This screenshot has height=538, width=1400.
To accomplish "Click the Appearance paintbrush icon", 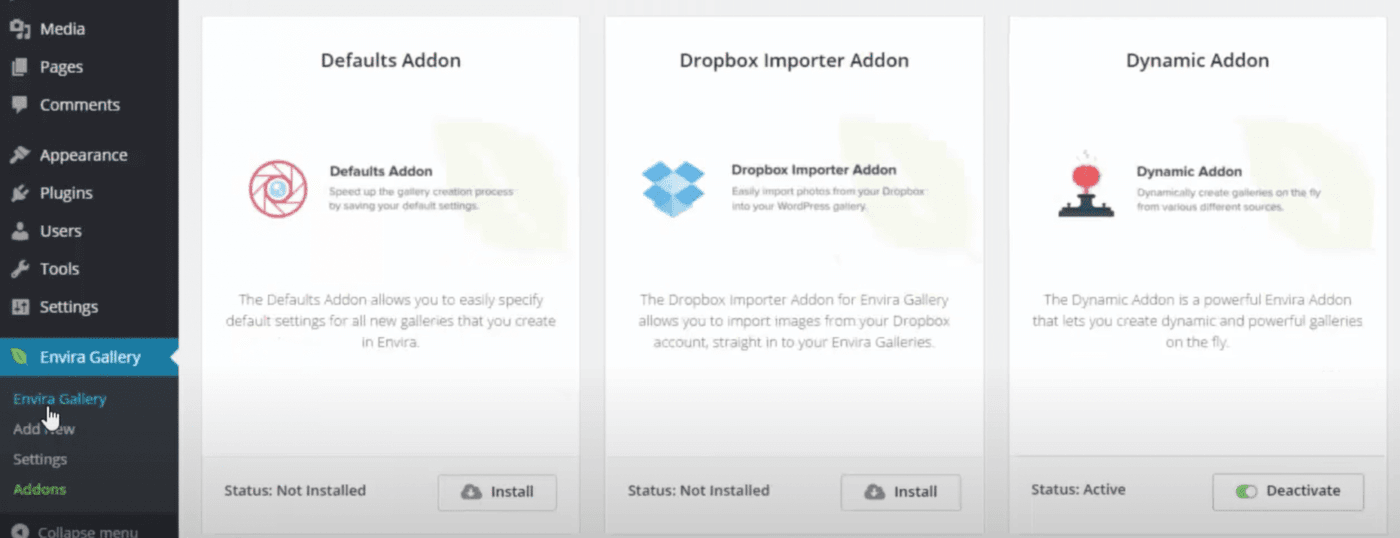I will (19, 155).
